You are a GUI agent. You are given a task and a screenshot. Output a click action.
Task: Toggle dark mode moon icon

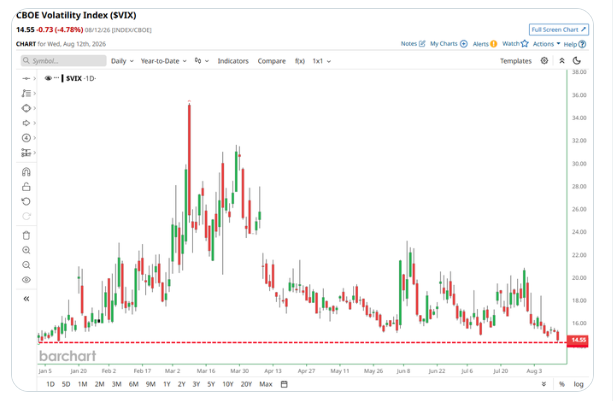click(577, 60)
